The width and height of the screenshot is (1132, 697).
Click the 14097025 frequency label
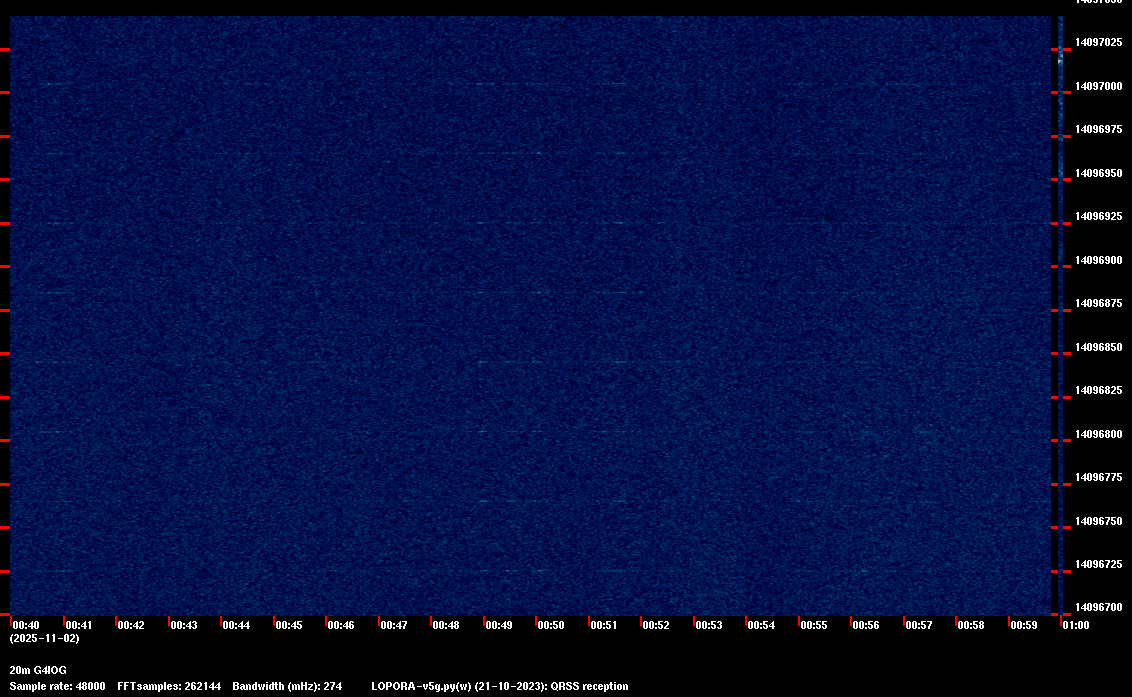(1099, 43)
